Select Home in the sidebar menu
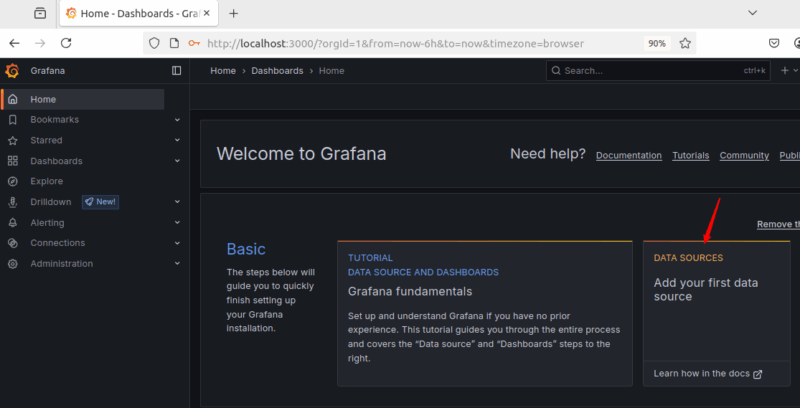Image resolution: width=800 pixels, height=408 pixels. click(43, 99)
